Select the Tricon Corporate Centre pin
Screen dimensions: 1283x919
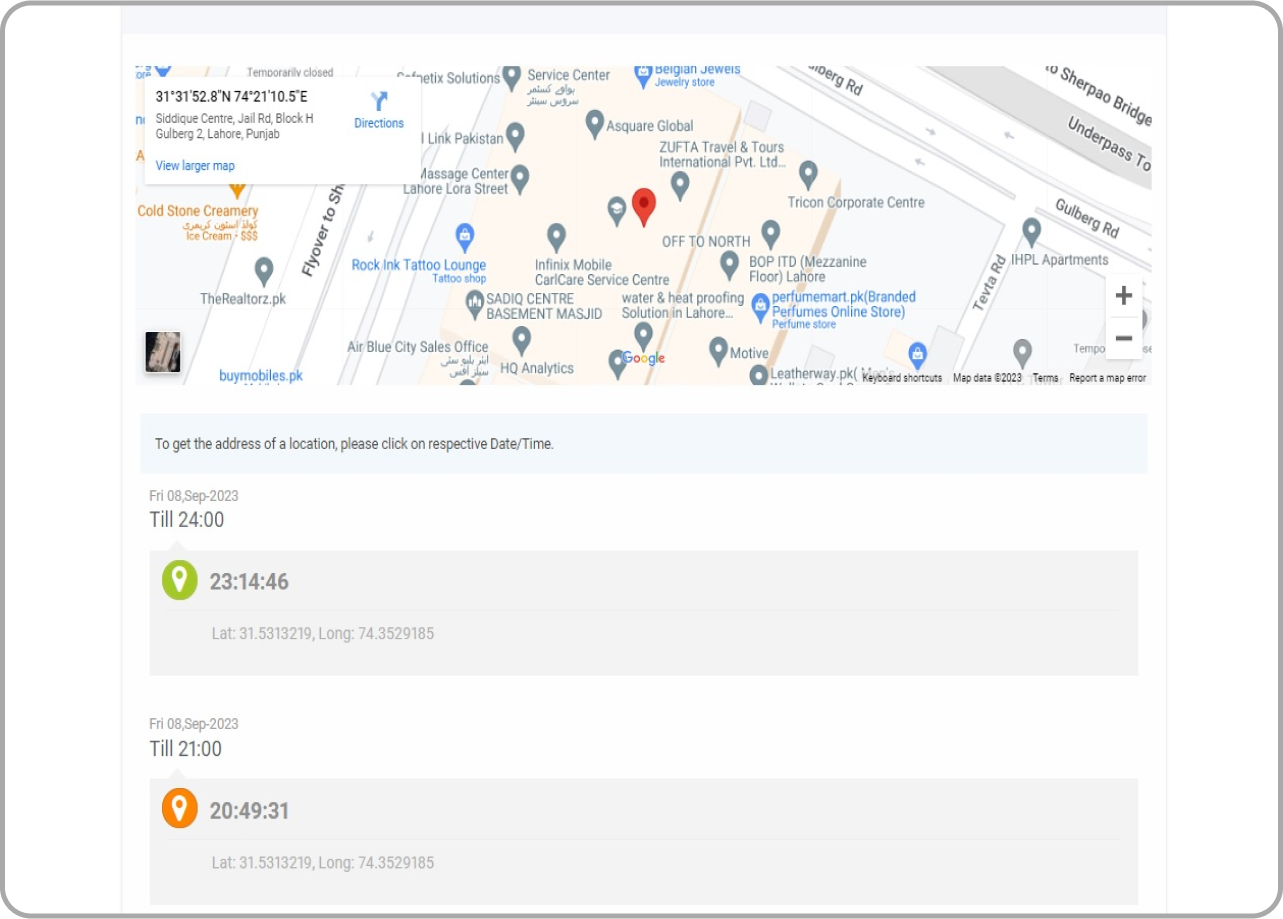coord(808,176)
